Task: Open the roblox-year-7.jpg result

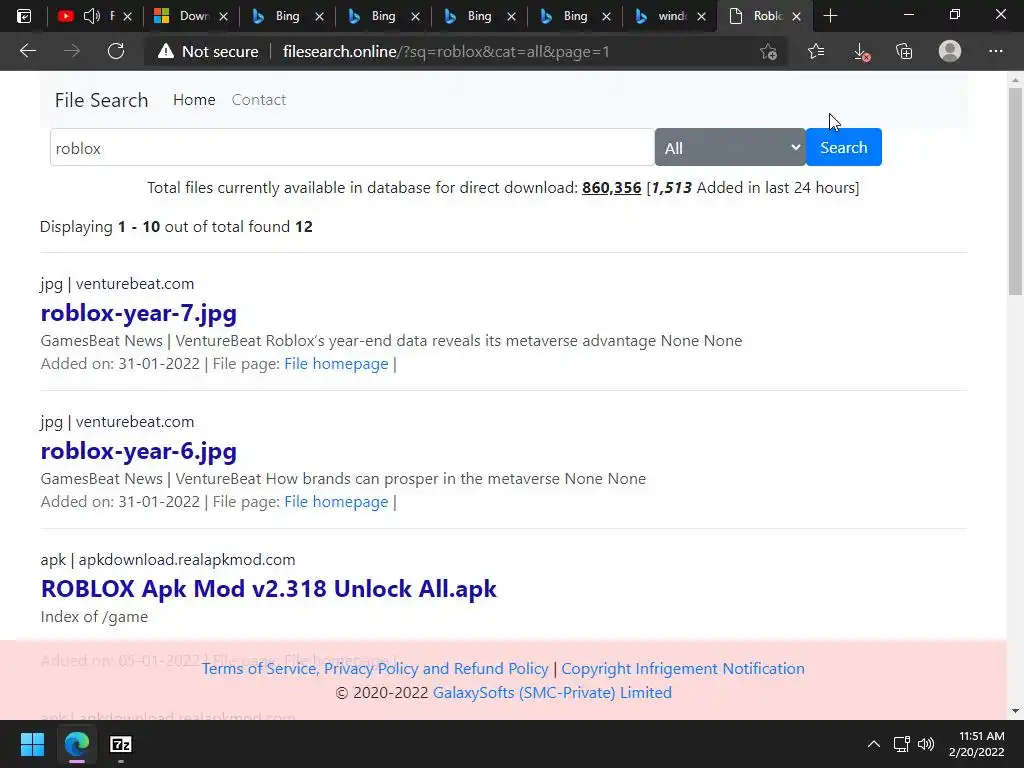Action: point(138,313)
